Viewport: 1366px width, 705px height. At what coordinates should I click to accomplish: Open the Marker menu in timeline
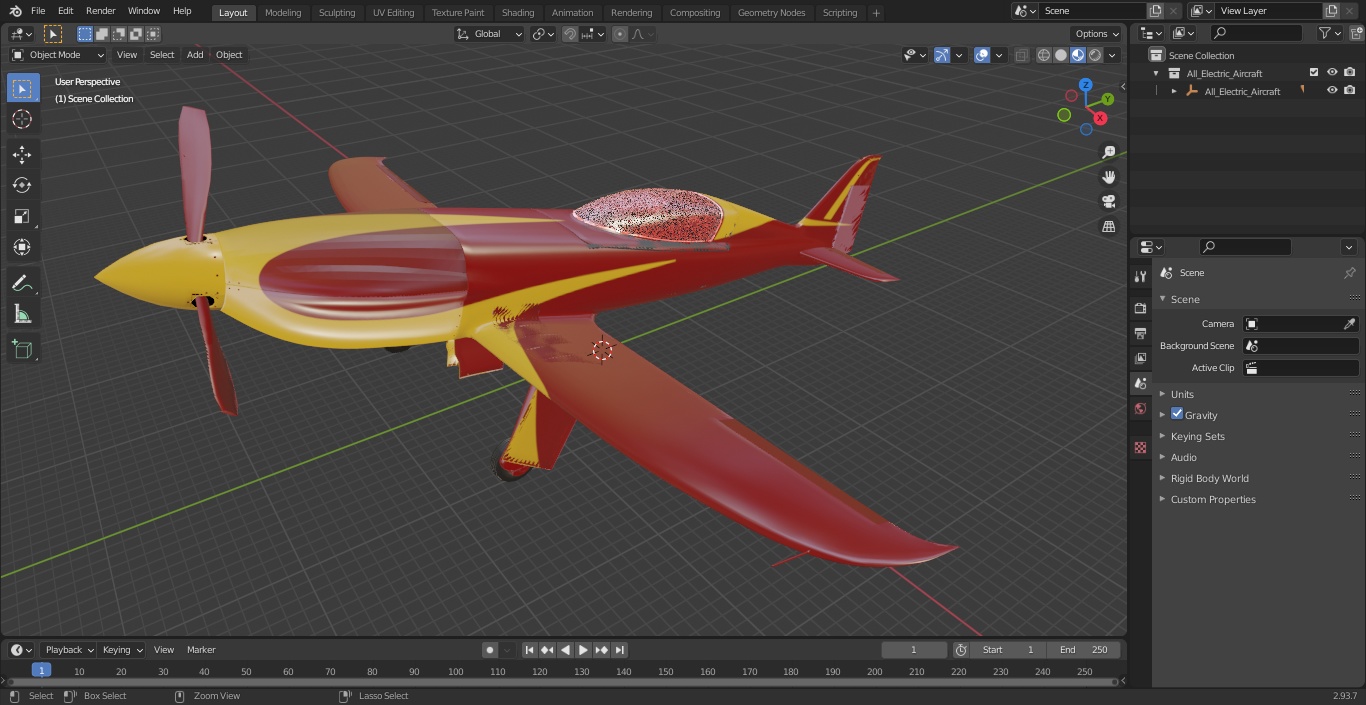tap(201, 650)
